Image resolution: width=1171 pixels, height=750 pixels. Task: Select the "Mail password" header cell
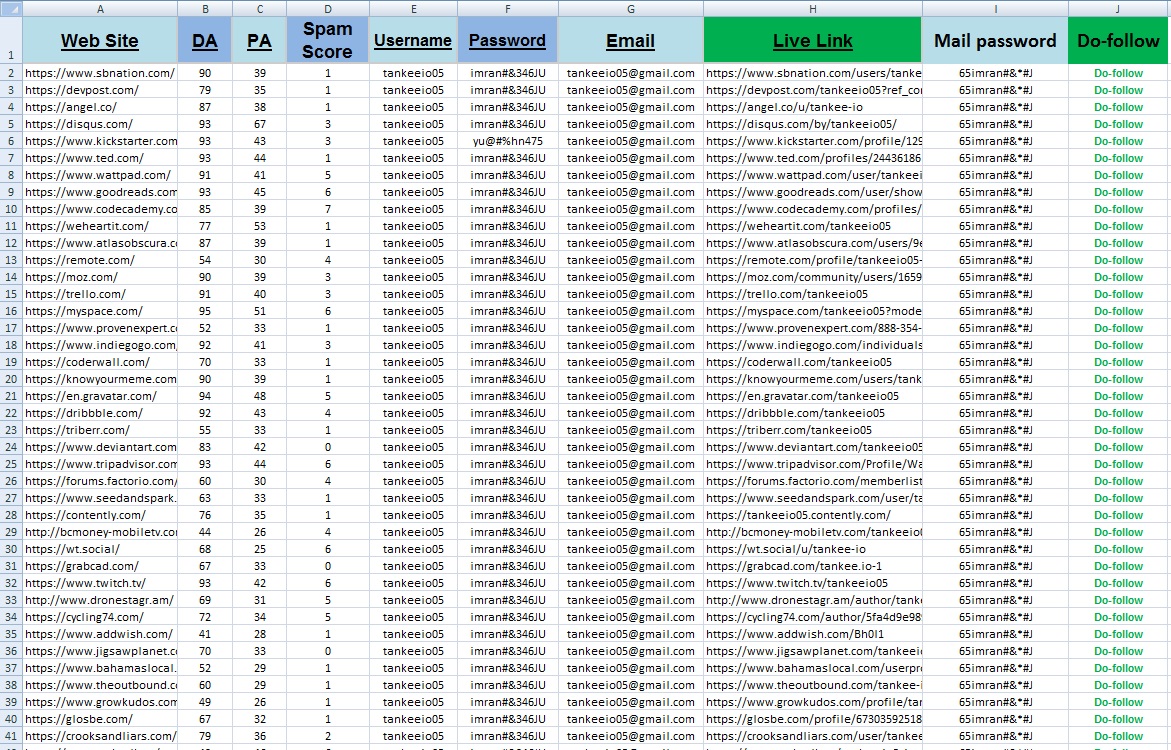[x=995, y=41]
